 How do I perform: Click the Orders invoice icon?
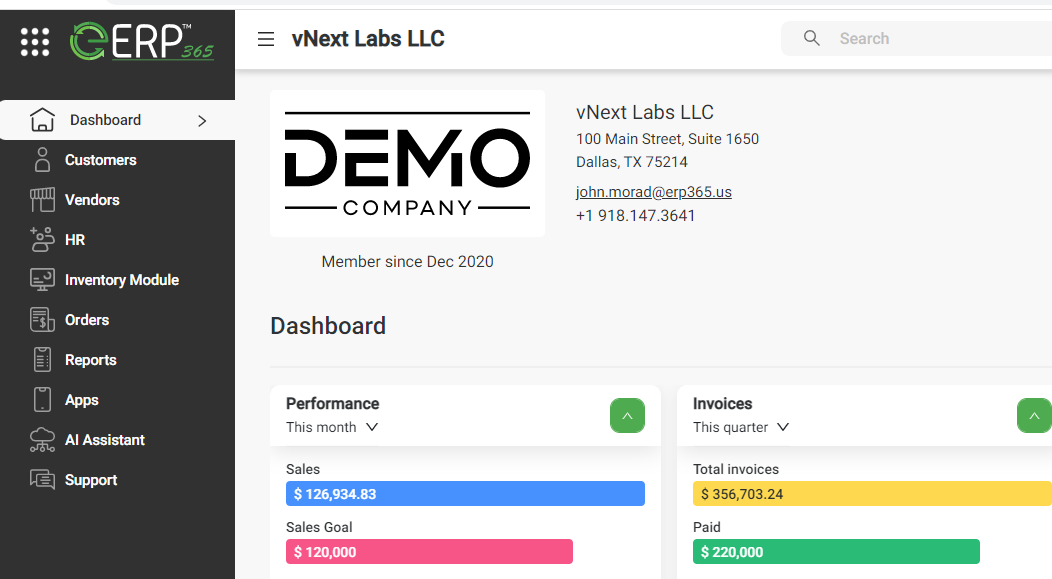click(42, 320)
